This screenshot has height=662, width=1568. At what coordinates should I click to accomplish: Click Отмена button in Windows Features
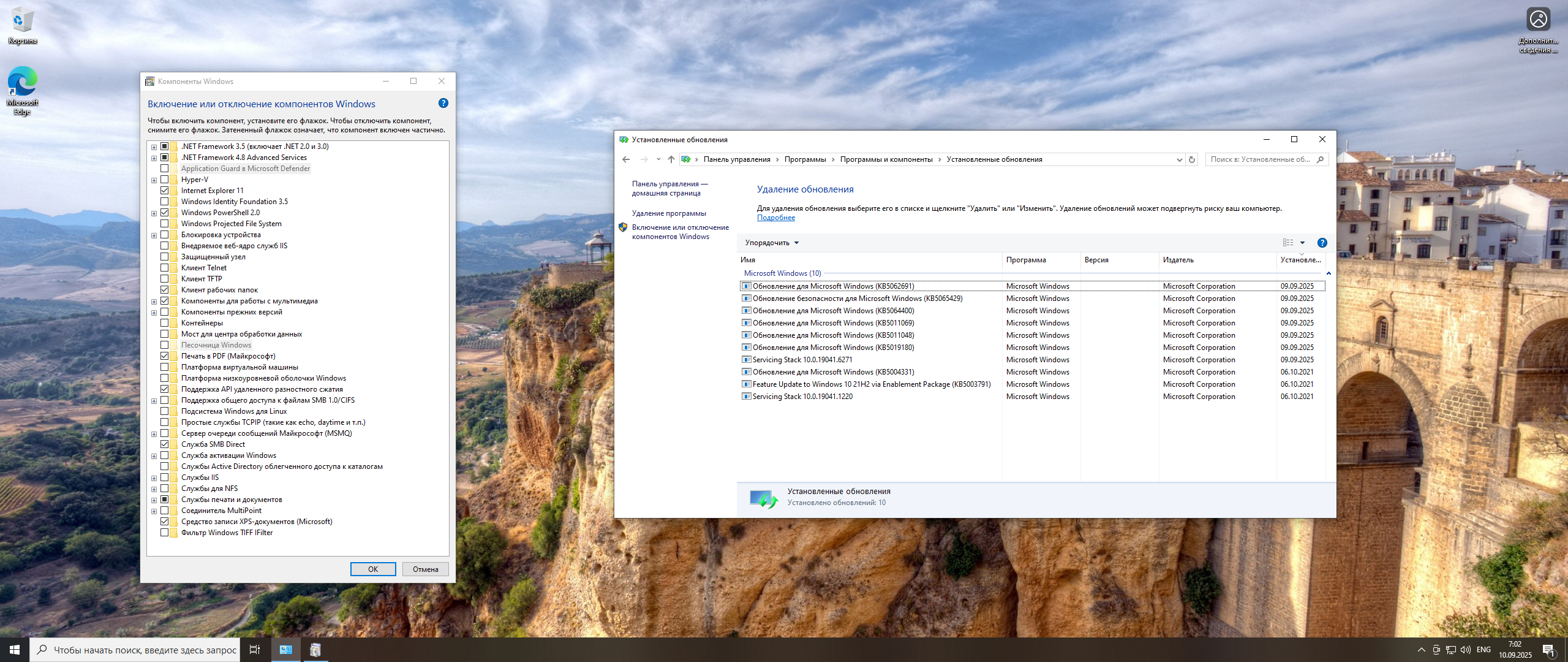(x=426, y=569)
